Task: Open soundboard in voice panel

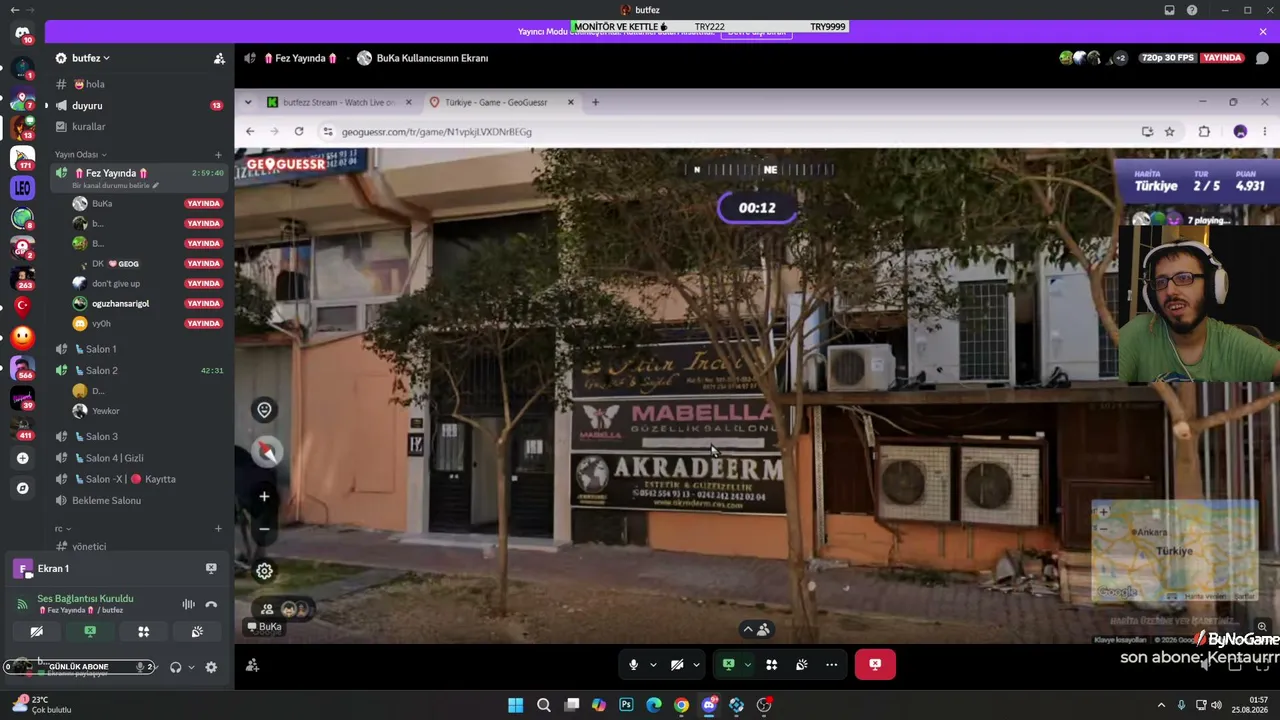Action: tap(197, 632)
